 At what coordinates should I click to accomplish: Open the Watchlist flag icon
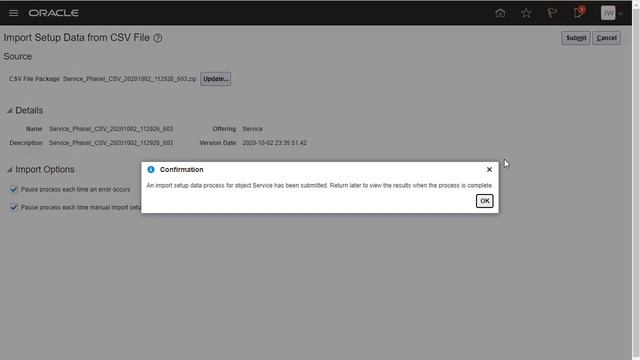(x=552, y=13)
